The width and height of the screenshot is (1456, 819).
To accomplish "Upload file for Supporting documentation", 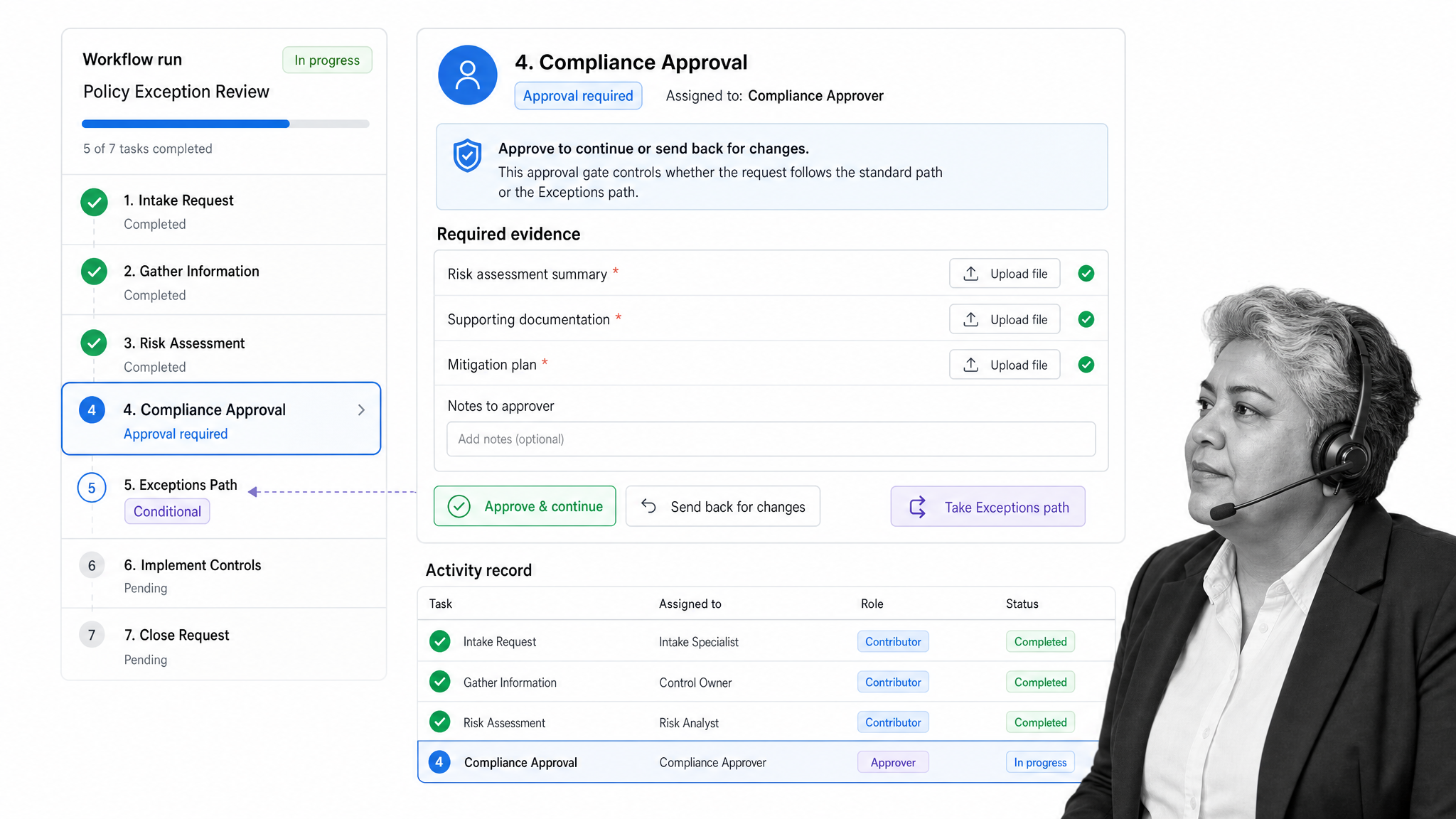I will click(x=1005, y=319).
